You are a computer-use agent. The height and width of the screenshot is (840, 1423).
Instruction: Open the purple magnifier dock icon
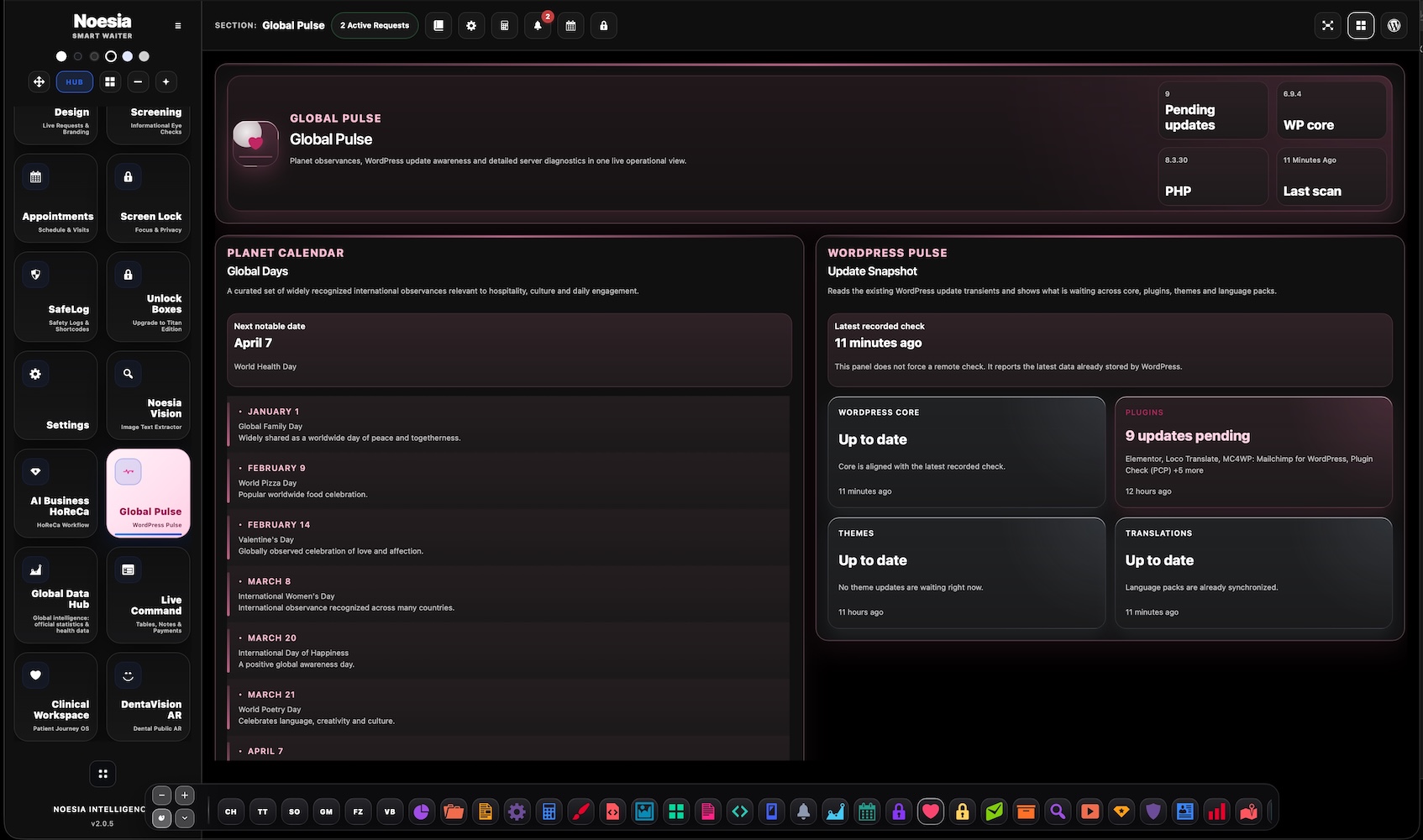[1058, 811]
